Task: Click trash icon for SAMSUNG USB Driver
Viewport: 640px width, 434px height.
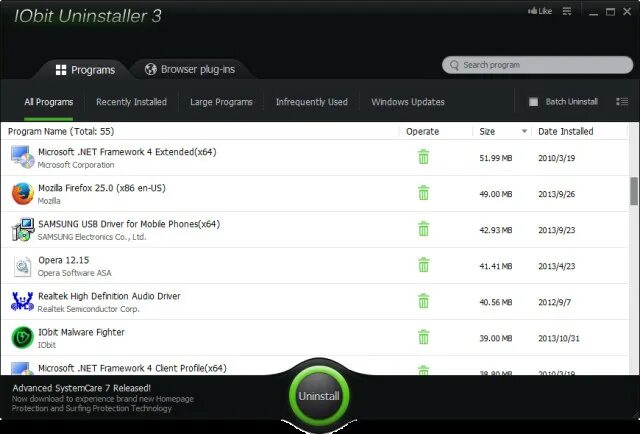Action: pos(424,229)
